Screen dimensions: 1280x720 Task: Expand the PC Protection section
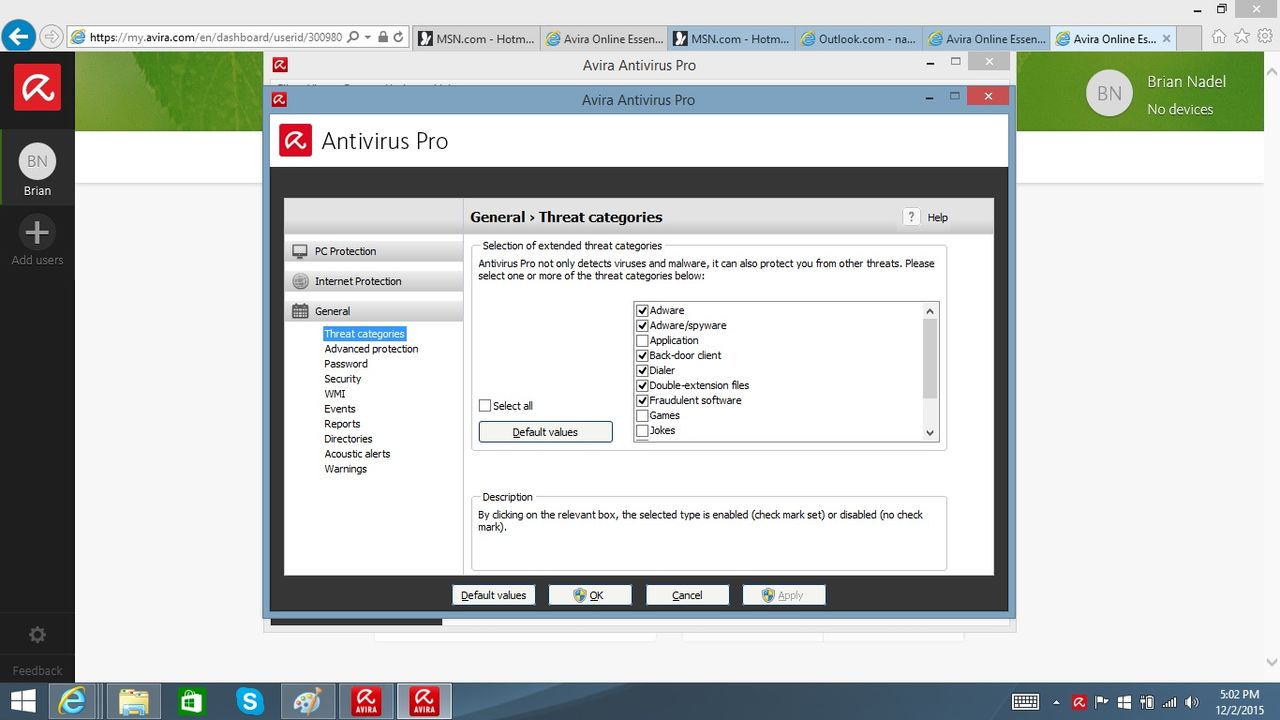click(x=374, y=251)
